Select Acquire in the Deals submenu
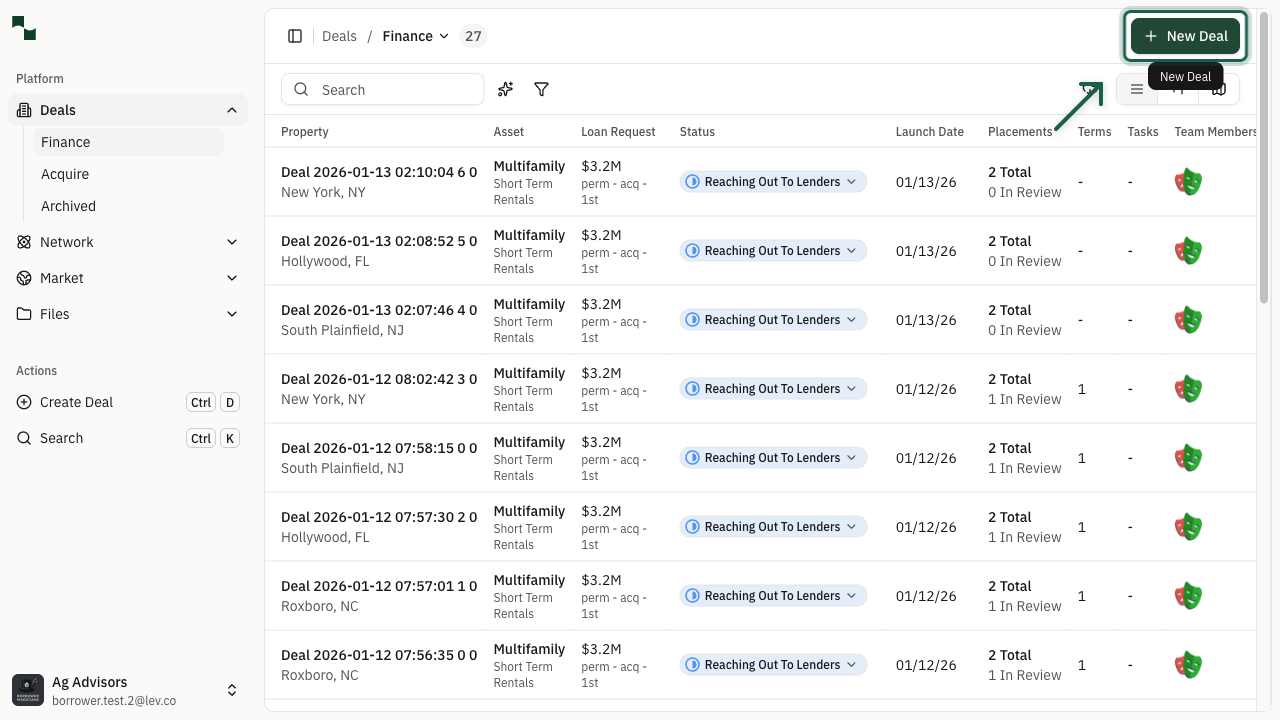 pos(65,174)
